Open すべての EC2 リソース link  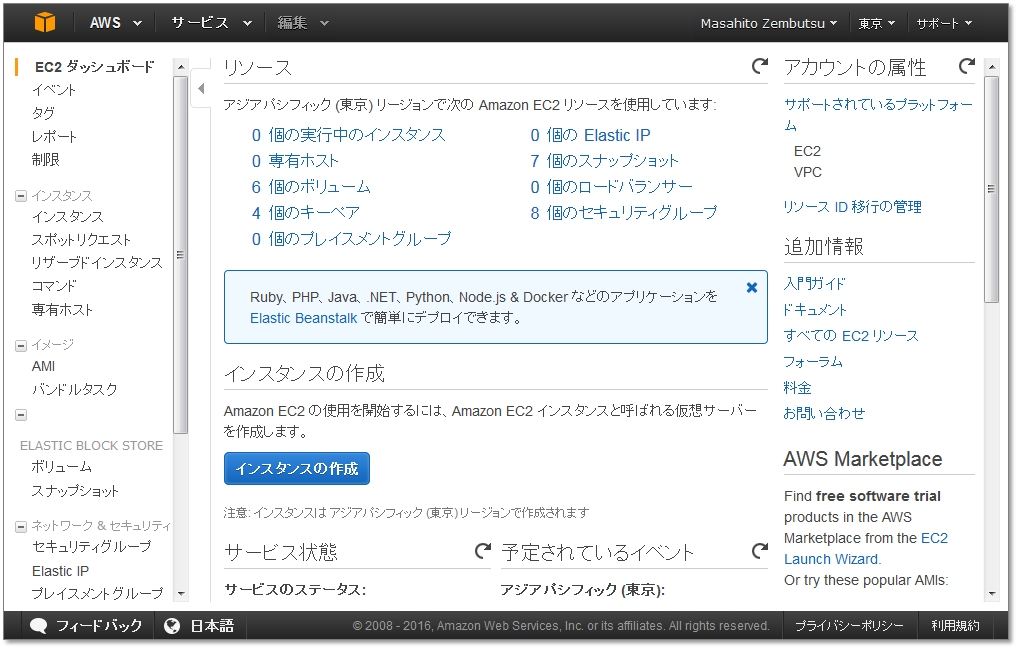click(x=851, y=336)
